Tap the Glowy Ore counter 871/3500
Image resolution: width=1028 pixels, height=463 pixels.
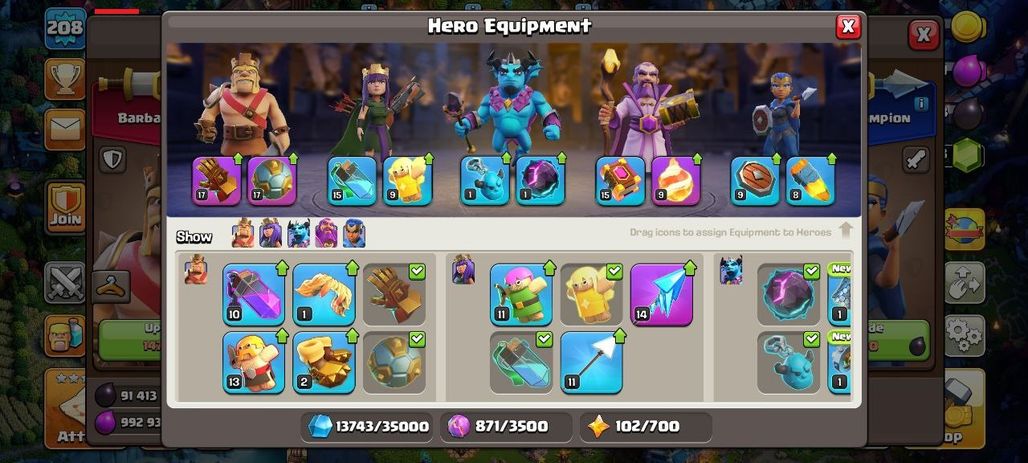506,427
